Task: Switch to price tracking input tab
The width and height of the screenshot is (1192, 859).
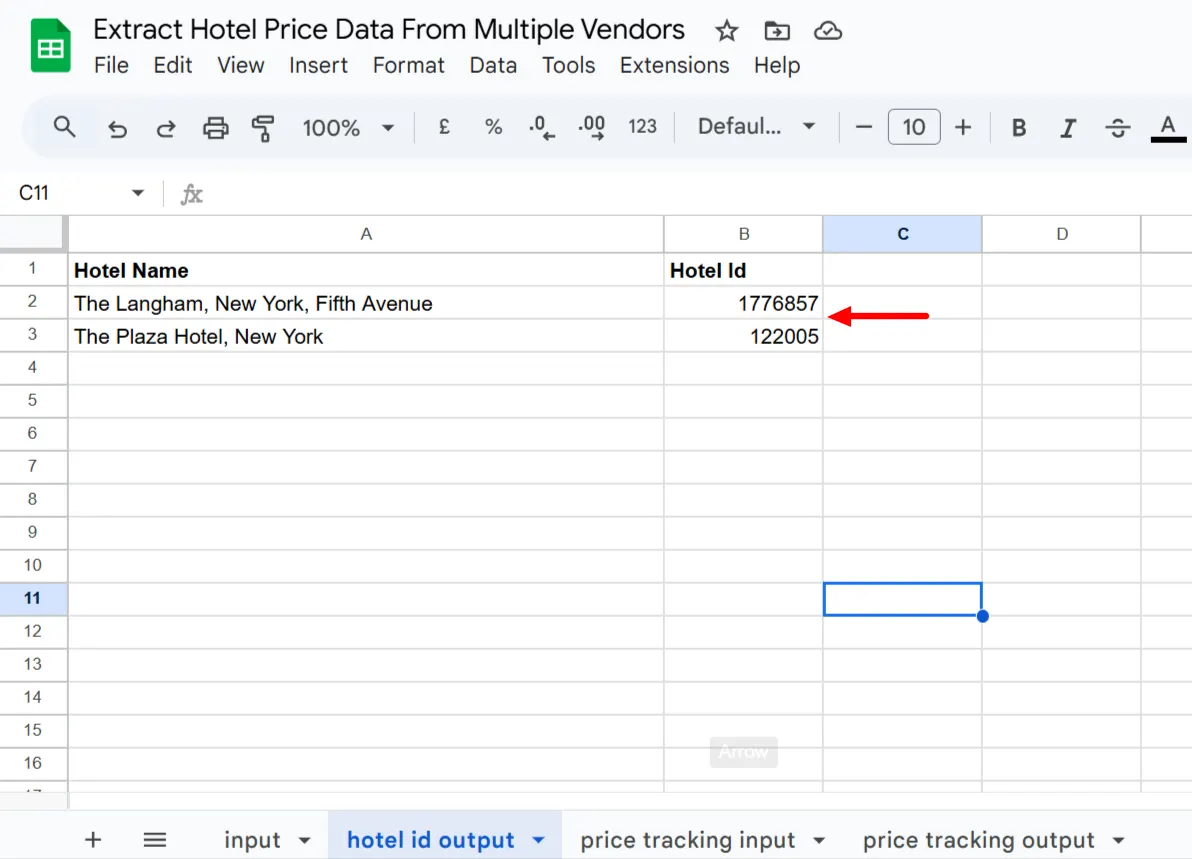Action: tap(687, 840)
